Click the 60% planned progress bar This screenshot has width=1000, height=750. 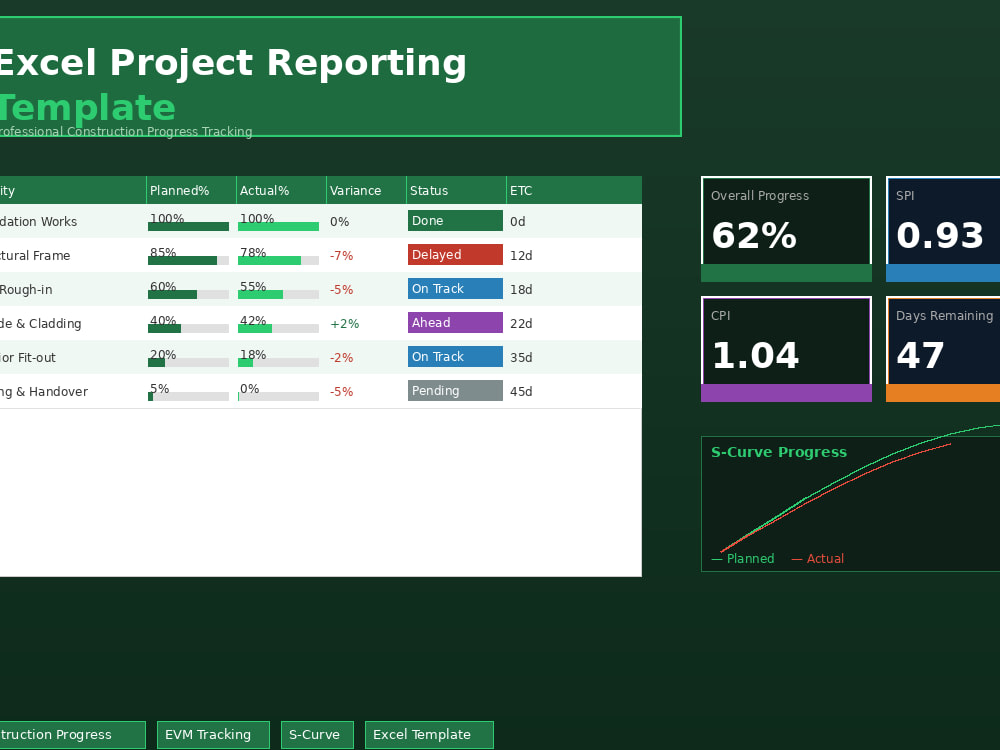click(x=188, y=294)
